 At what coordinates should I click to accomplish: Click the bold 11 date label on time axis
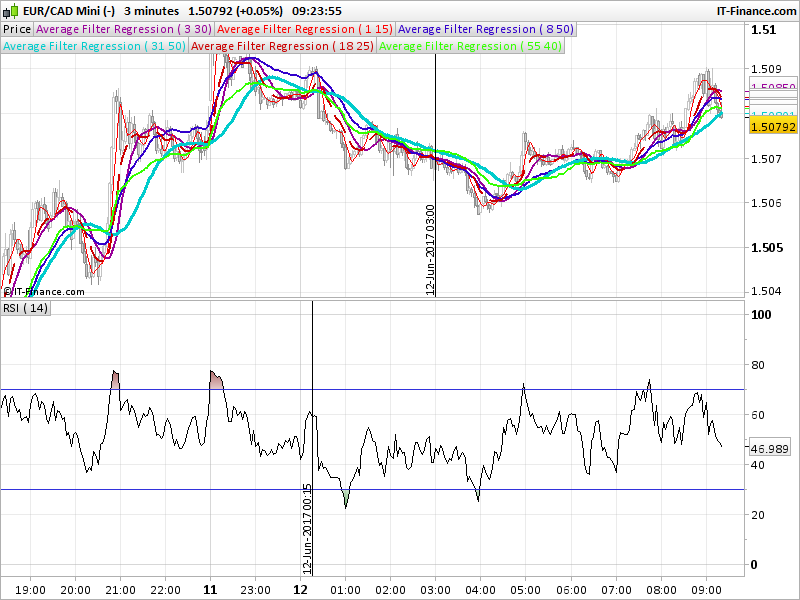coord(210,590)
